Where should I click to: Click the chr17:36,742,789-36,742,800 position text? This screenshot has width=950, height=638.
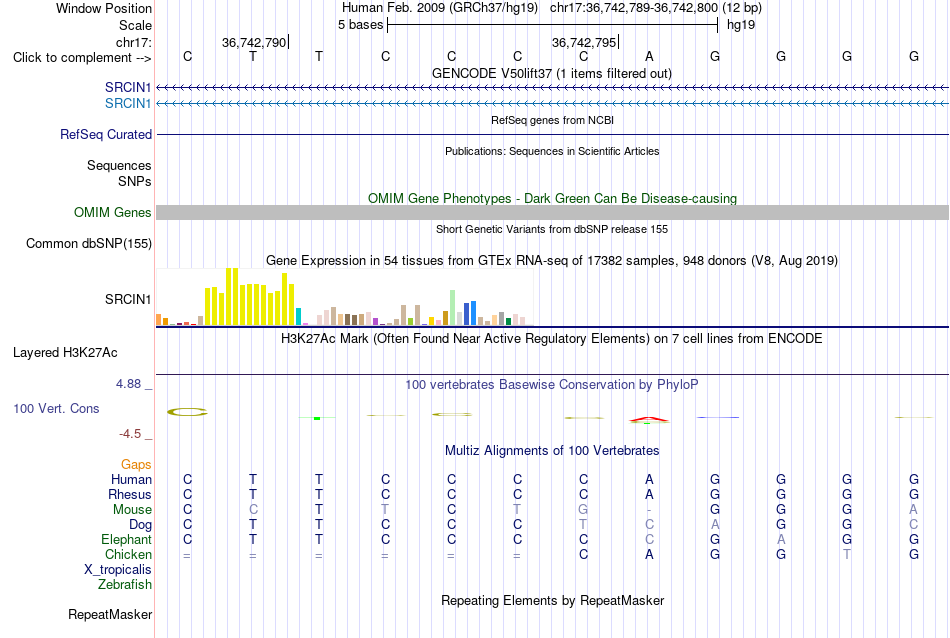click(633, 8)
